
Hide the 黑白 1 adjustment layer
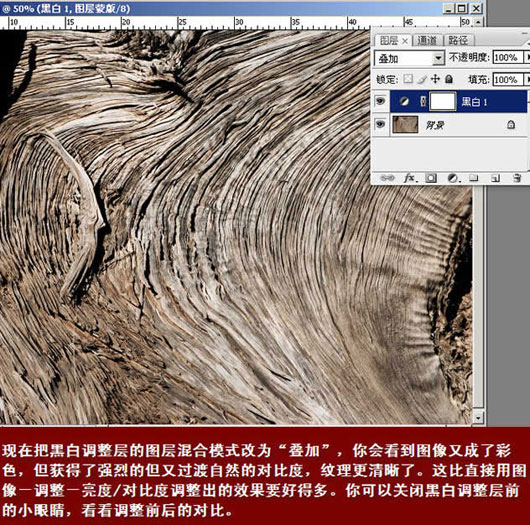coord(380,101)
